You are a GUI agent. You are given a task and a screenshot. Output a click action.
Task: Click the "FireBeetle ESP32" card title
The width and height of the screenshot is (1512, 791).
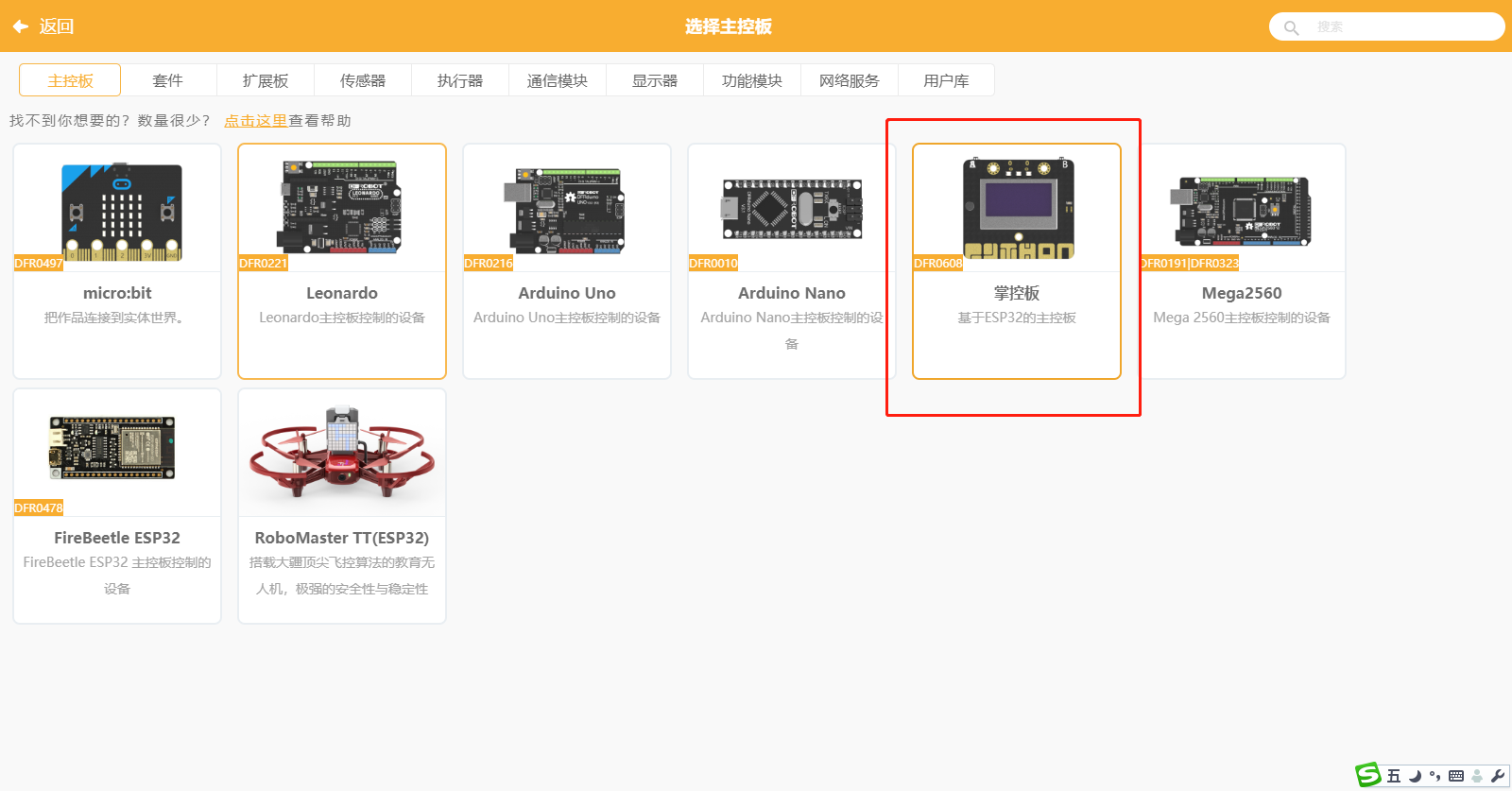tap(117, 538)
